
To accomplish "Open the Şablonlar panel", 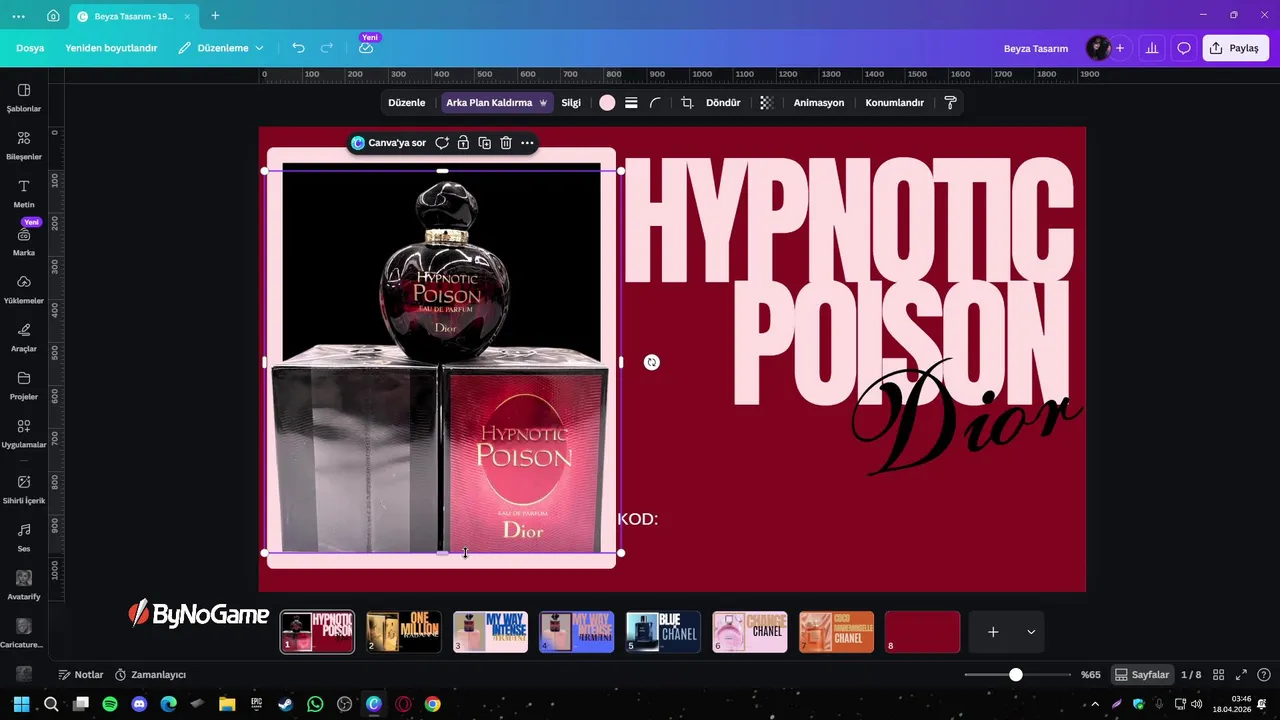I will point(24,97).
